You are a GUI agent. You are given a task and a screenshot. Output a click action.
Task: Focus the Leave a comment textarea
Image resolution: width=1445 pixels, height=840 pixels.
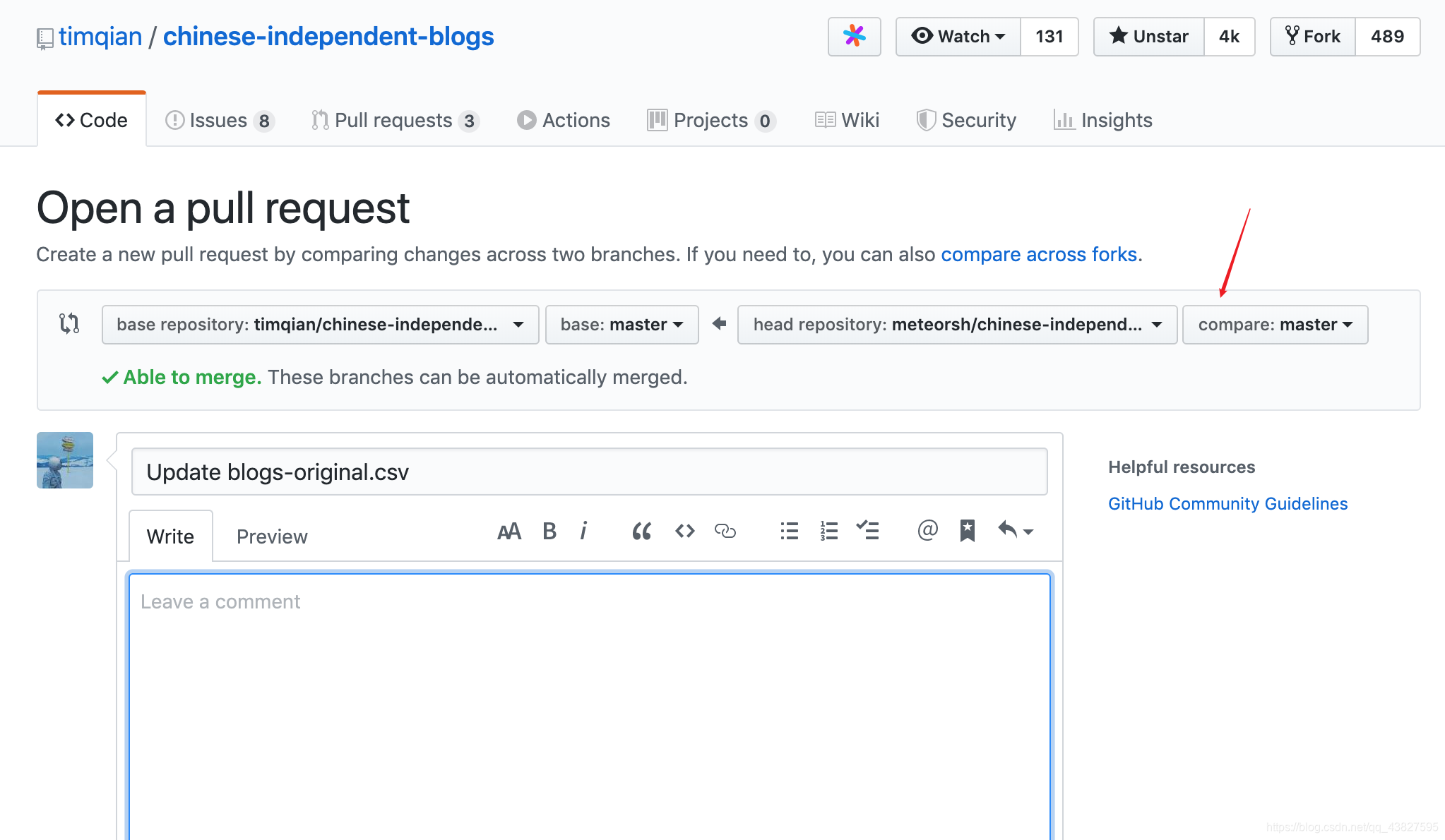(590, 706)
